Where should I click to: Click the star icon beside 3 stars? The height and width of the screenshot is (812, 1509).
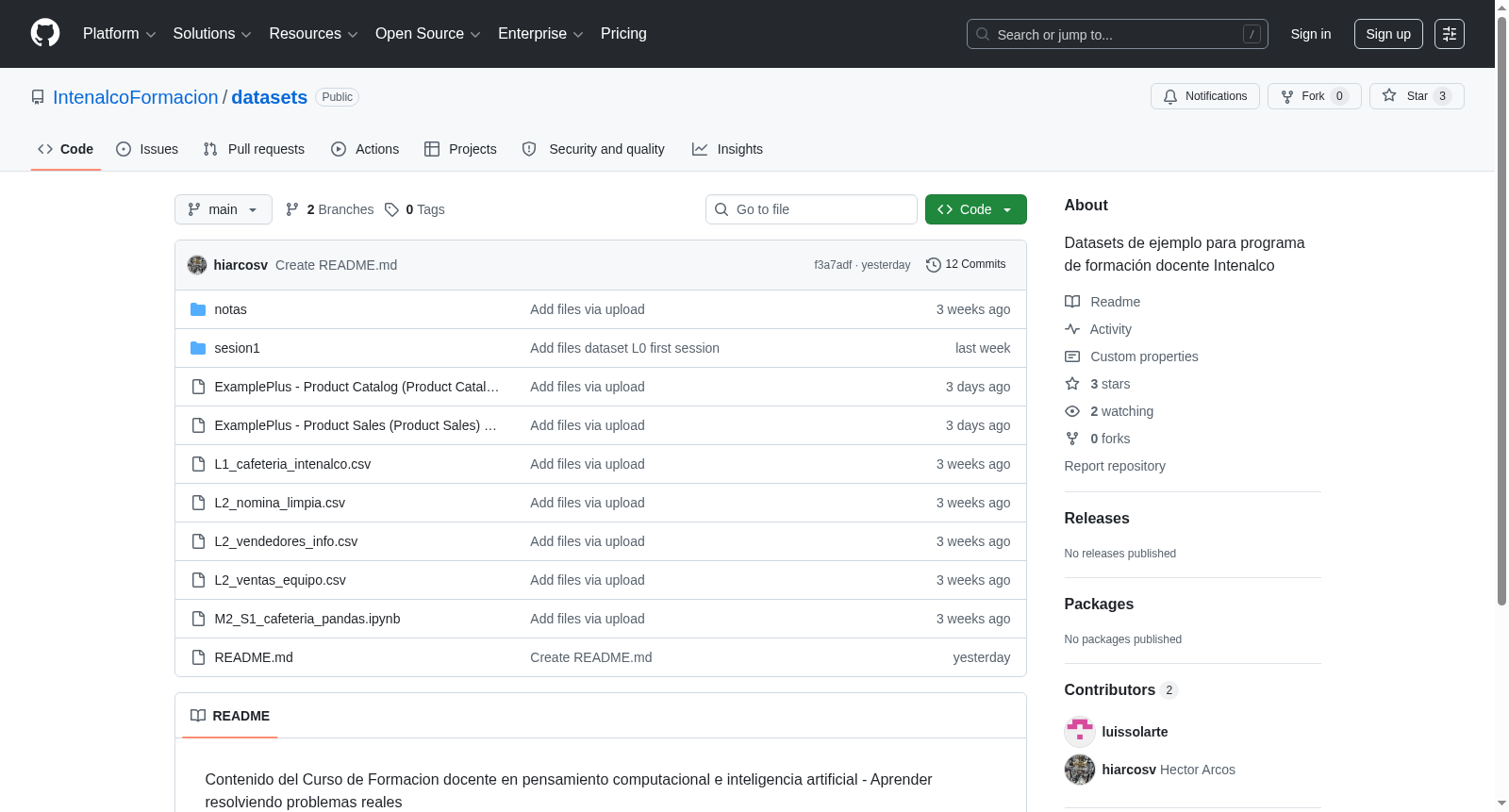point(1072,384)
